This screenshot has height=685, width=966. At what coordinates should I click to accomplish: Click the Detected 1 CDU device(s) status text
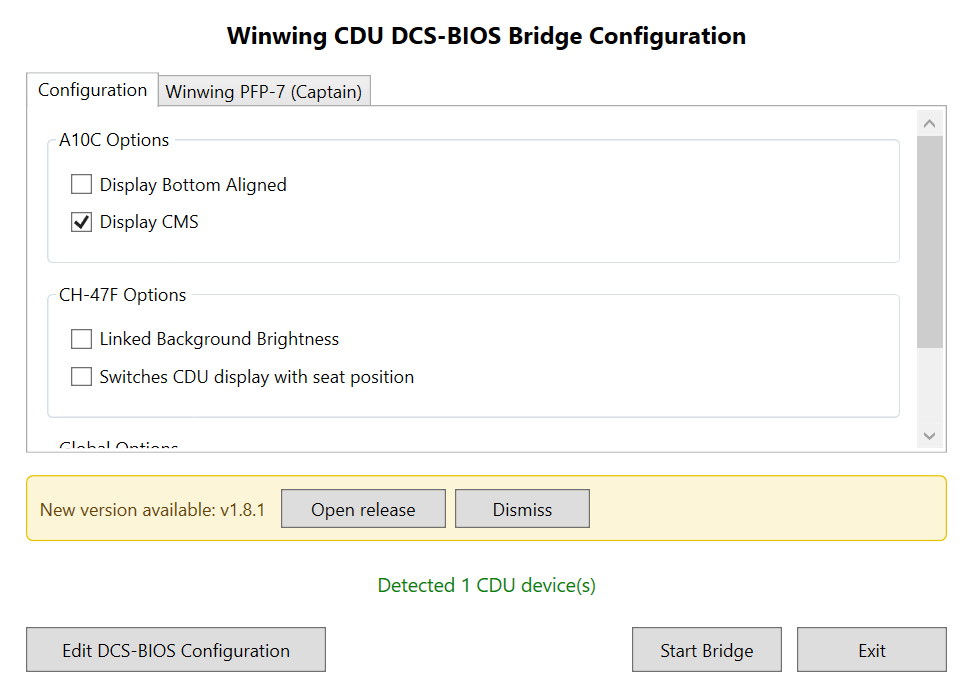[486, 585]
